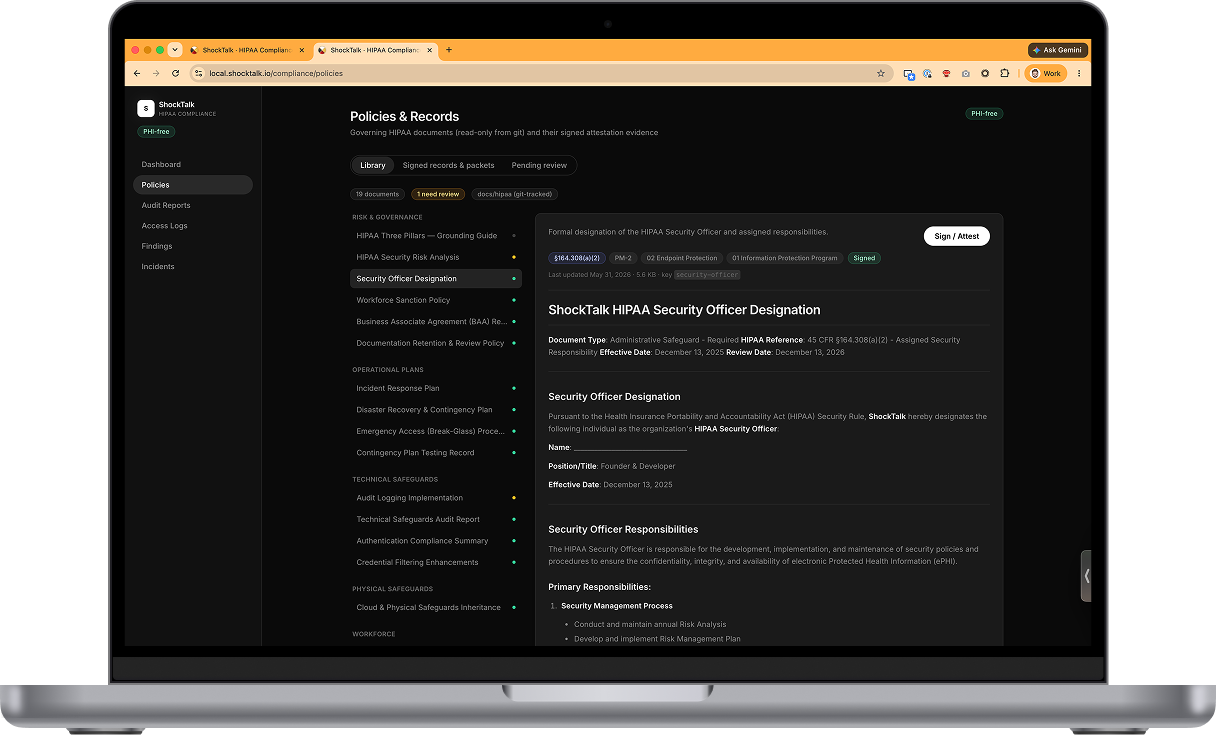Switch to Pending review tab
This screenshot has width=1216, height=735.
point(539,165)
